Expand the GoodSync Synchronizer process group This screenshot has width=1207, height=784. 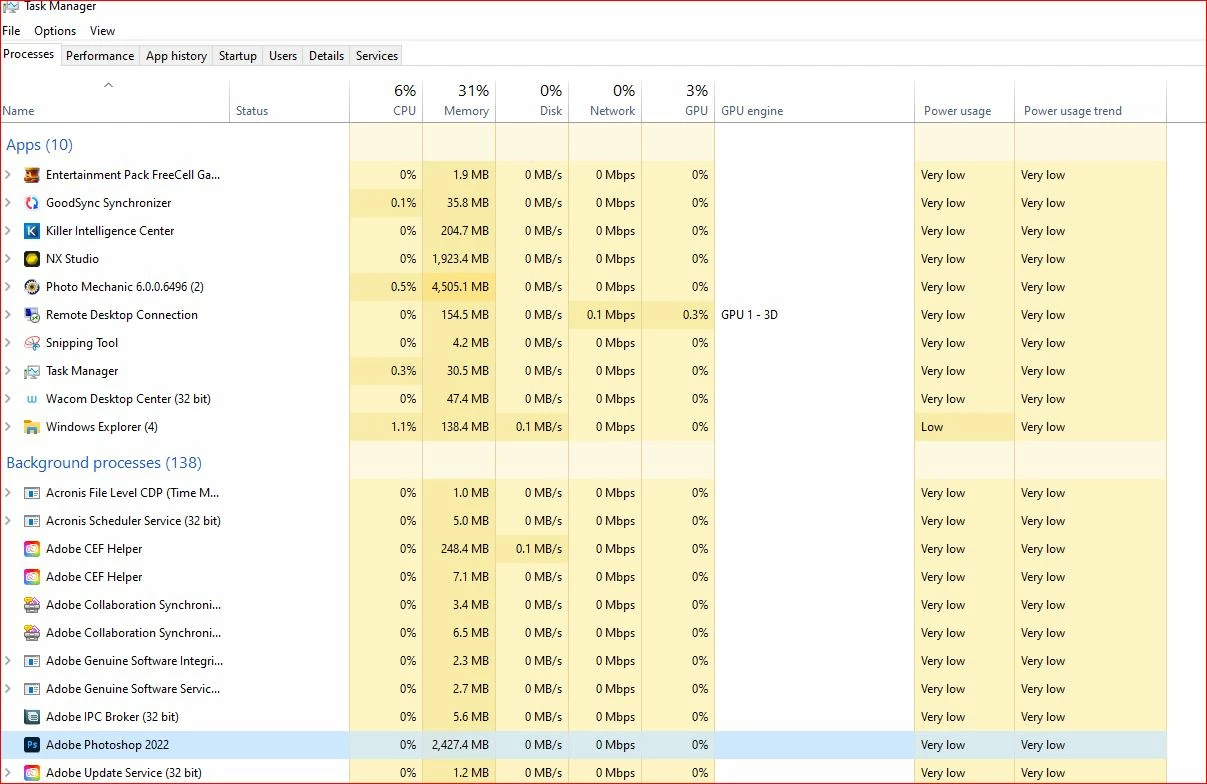click(8, 203)
